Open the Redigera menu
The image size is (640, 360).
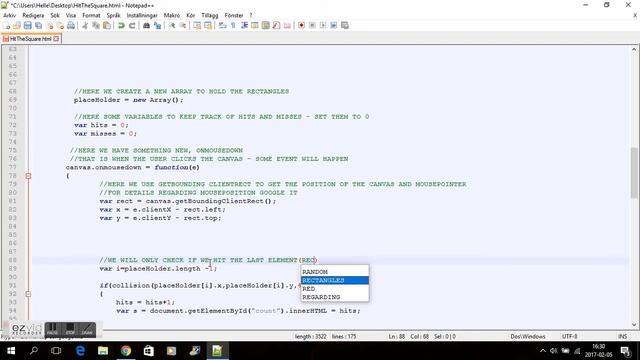point(33,15)
